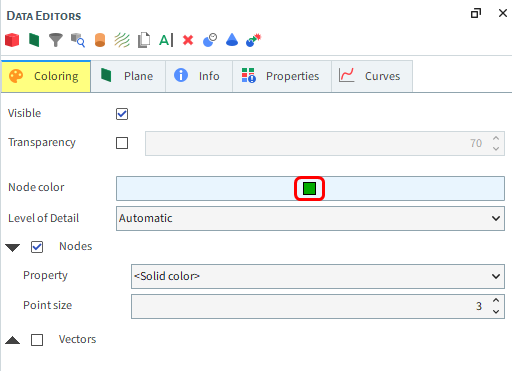Click the orange cylinder icon
Screen dimensions: 512x371
click(100, 40)
